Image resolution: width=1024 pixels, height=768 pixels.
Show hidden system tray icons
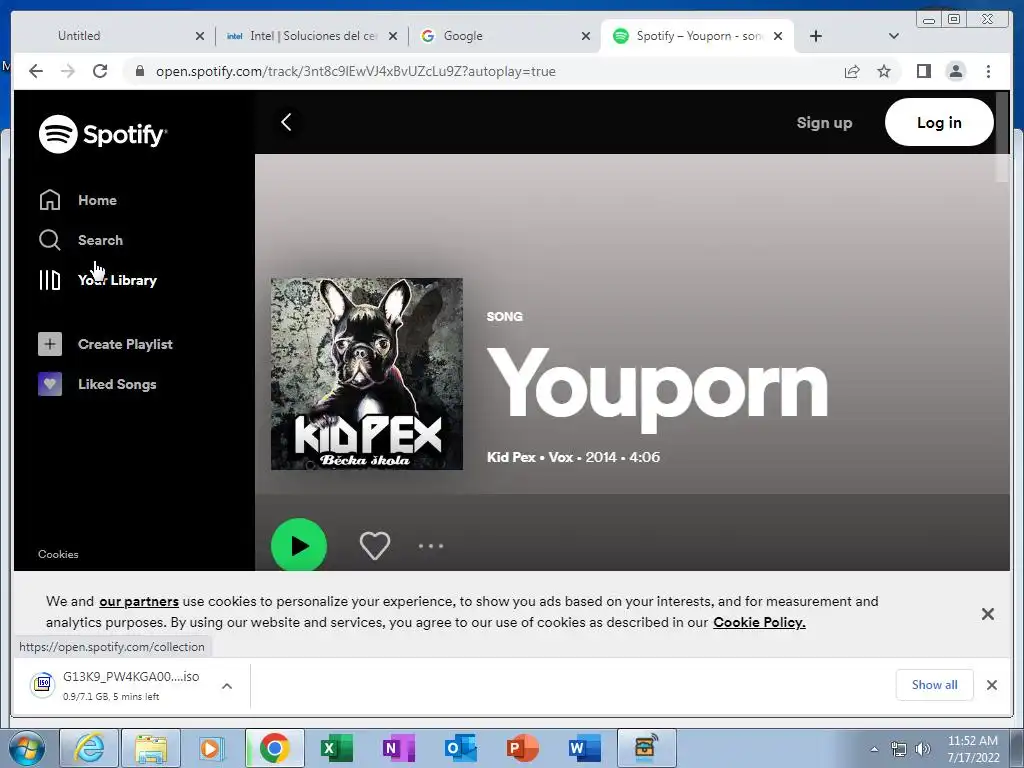[x=874, y=749]
